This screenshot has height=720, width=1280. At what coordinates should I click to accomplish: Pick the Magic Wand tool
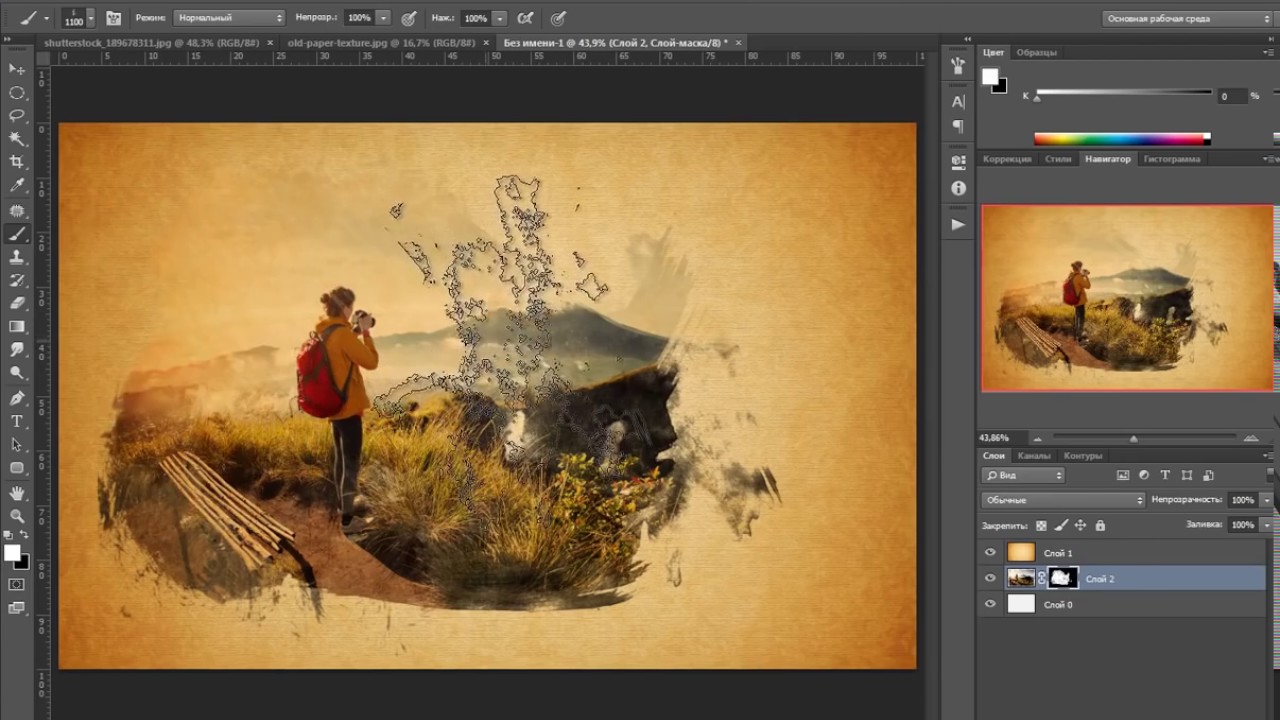click(17, 139)
